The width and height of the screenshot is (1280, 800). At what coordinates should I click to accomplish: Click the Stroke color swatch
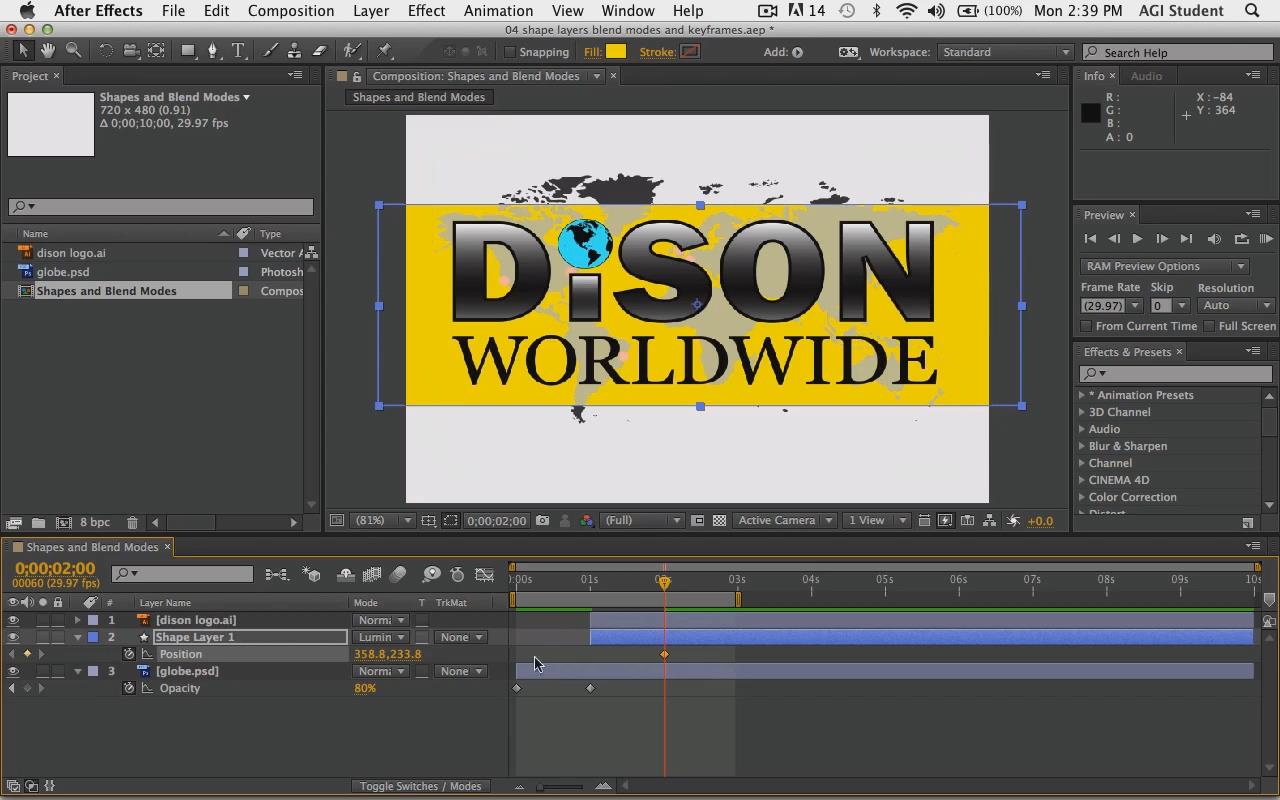pos(690,52)
